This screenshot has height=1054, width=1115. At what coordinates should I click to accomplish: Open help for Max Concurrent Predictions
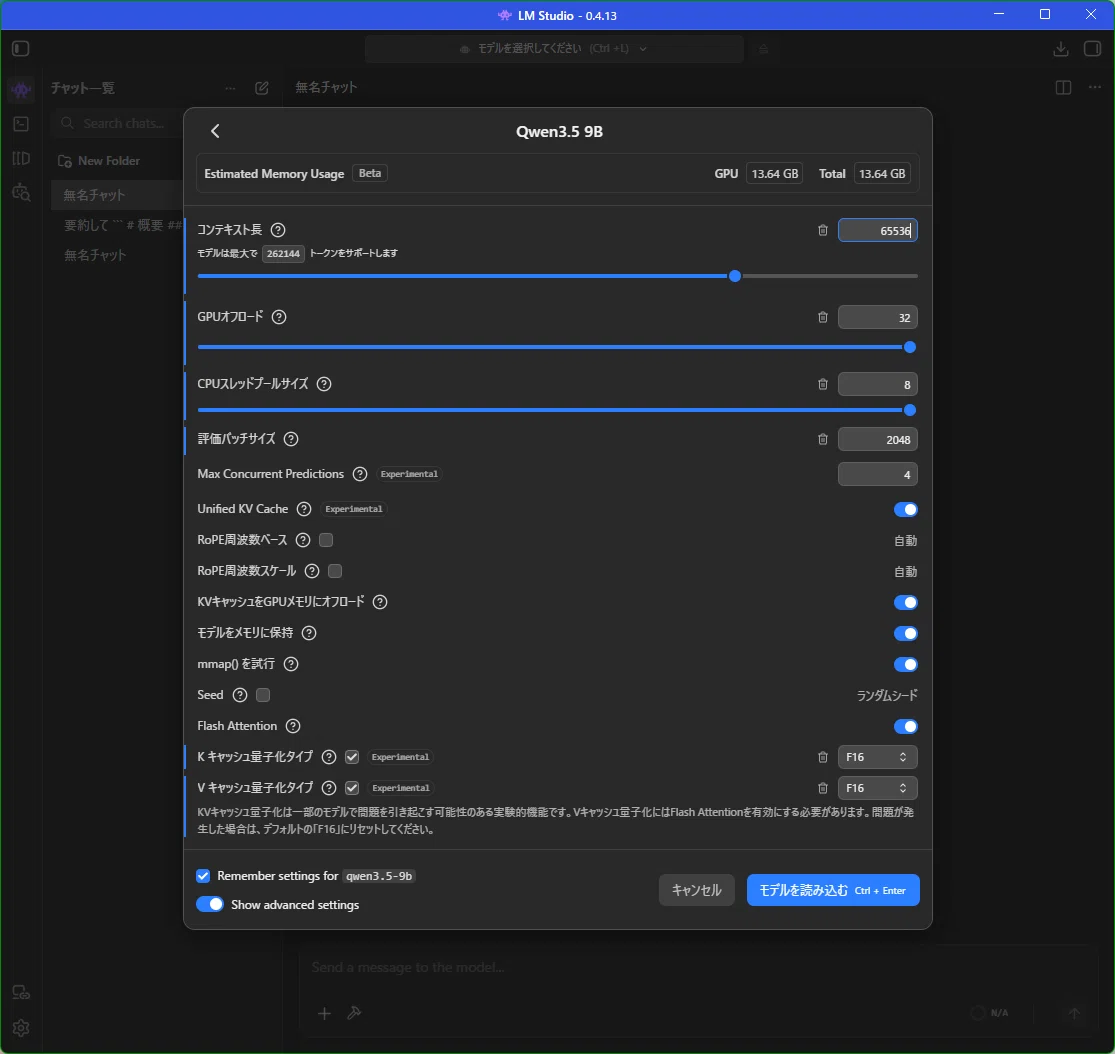[360, 474]
